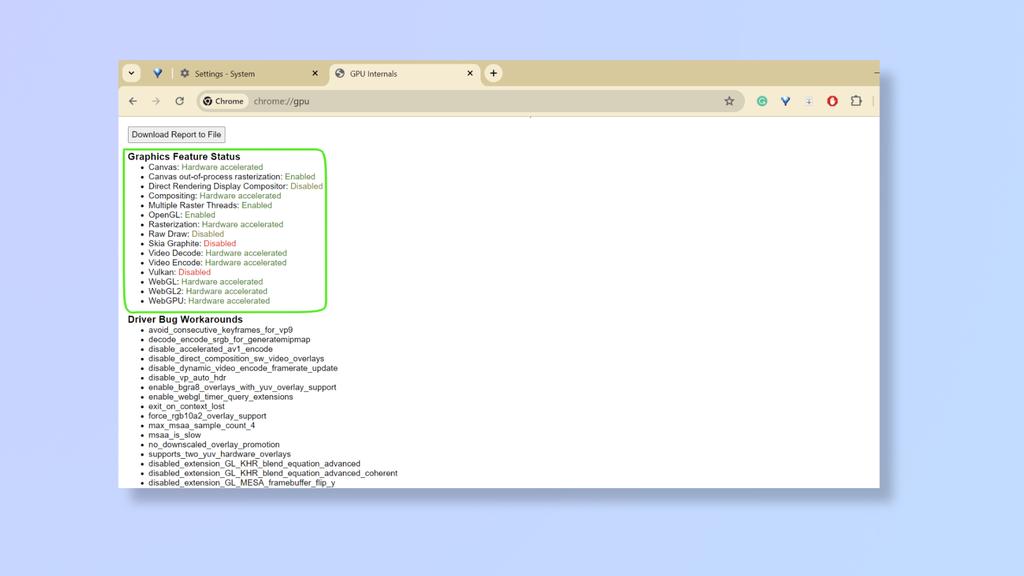Click the Chrome site info chip

tap(222, 101)
